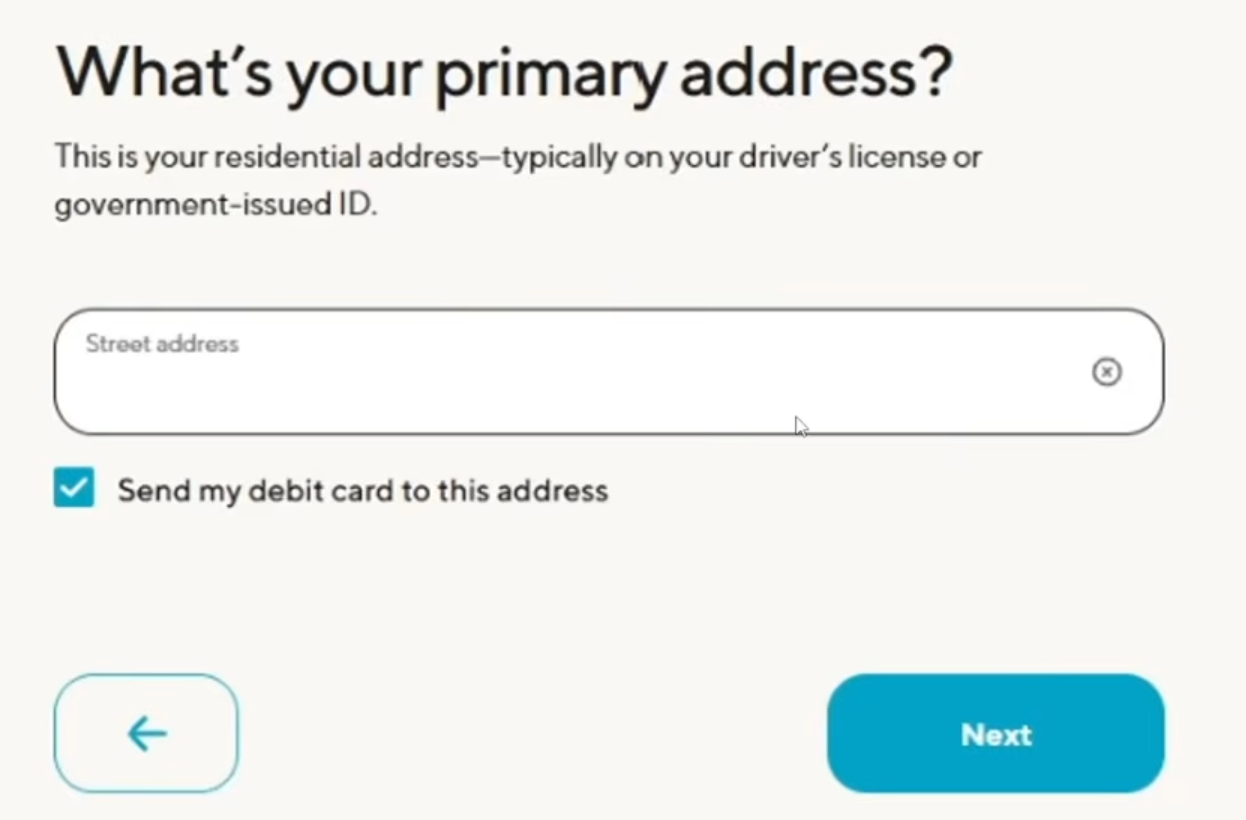The height and width of the screenshot is (820, 1246).
Task: Continue with the Next button
Action: point(996,734)
